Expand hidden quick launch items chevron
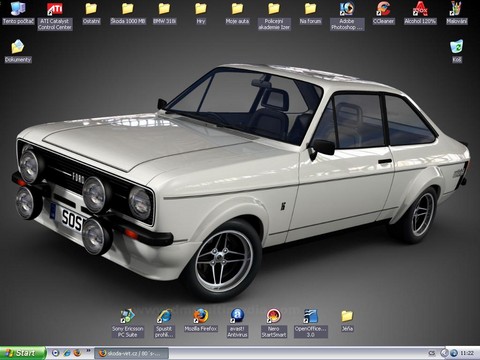The image size is (480, 360). tap(88, 351)
